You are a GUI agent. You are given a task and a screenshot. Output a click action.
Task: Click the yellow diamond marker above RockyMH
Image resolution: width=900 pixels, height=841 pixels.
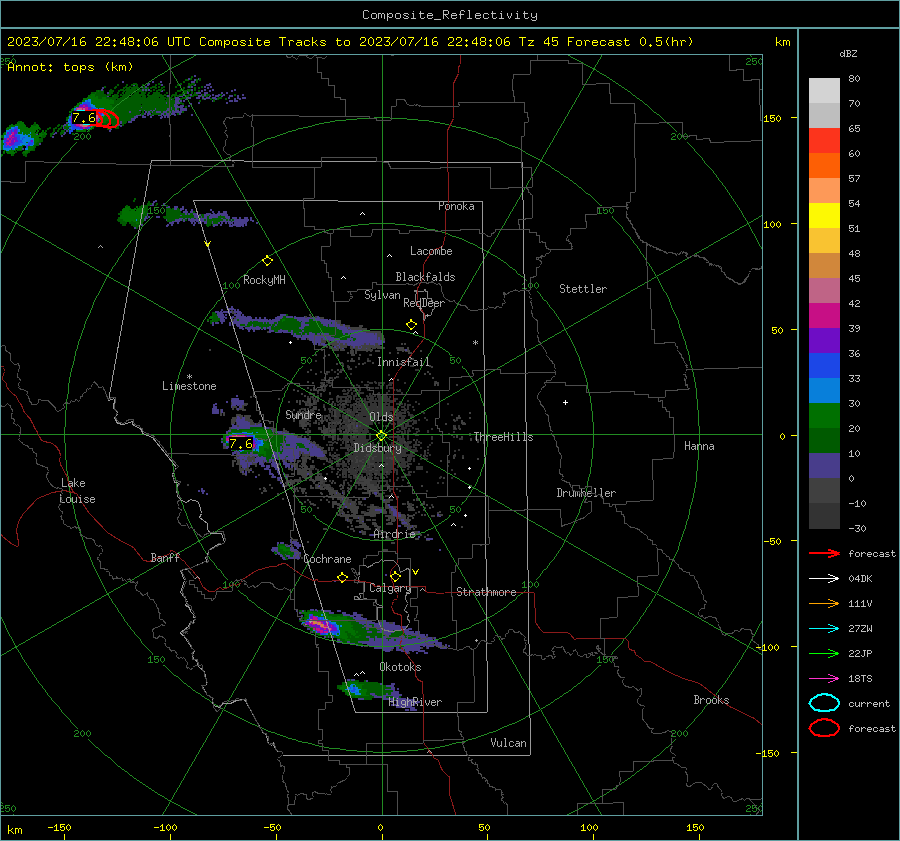[x=267, y=261]
